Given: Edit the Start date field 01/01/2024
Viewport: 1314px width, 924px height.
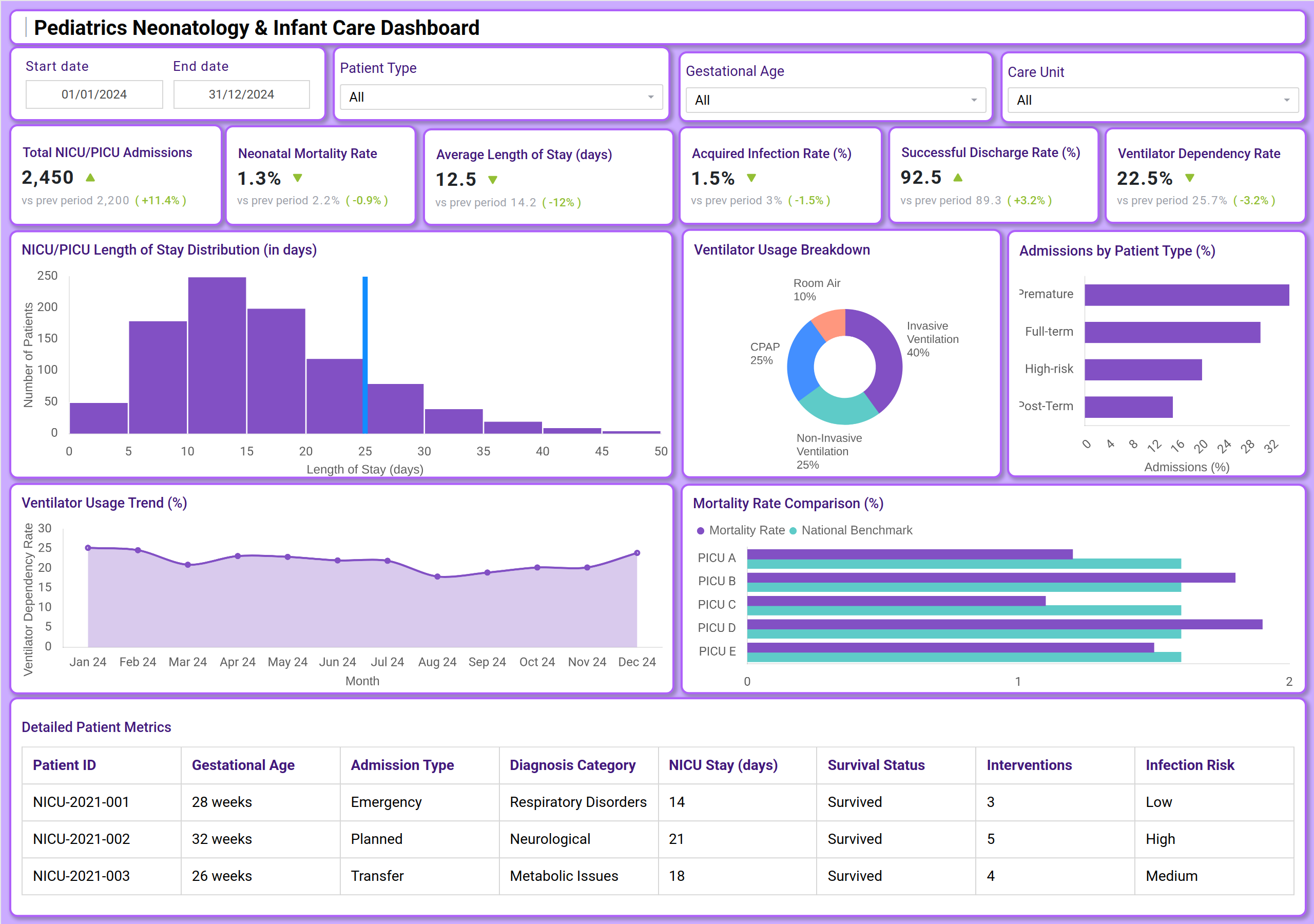Looking at the screenshot, I should click(94, 94).
